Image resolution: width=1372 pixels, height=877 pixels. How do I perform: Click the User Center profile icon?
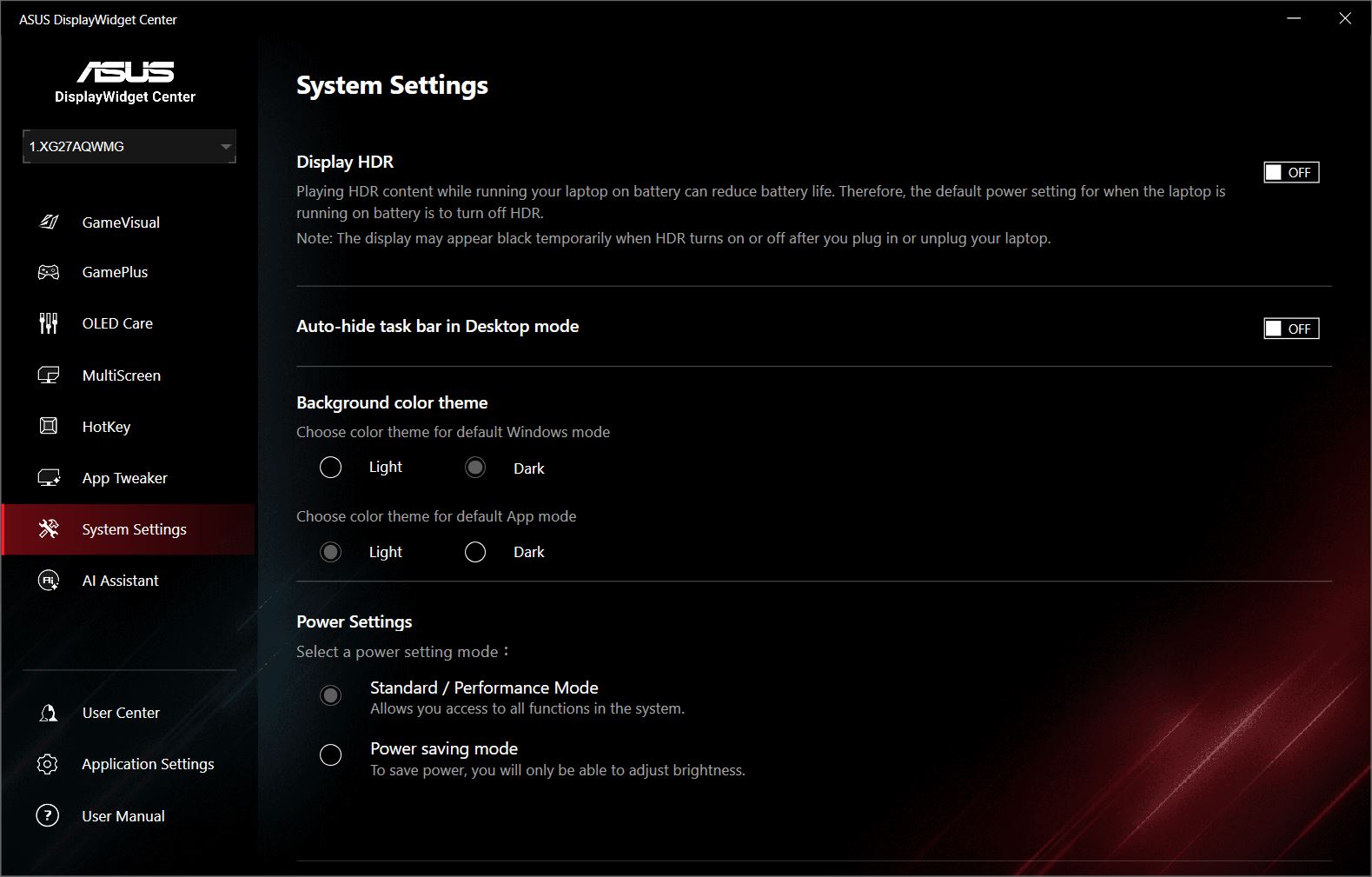[49, 713]
